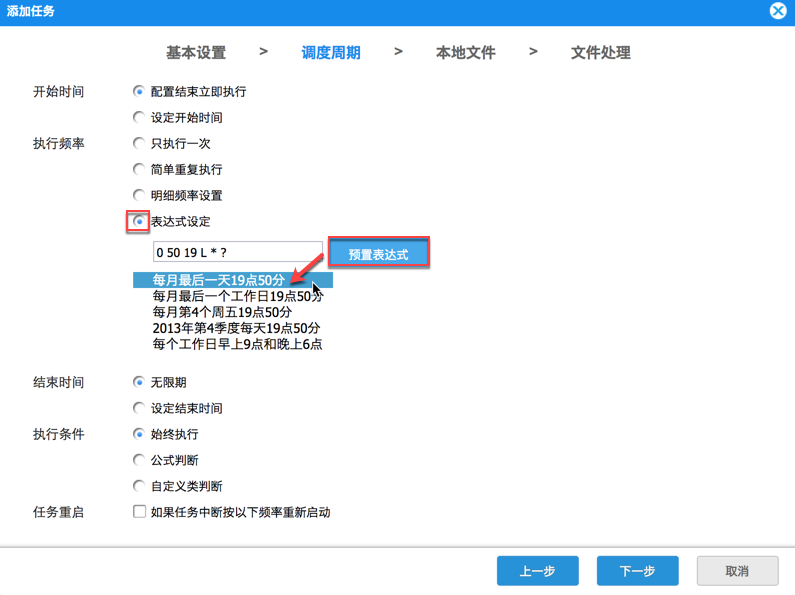The height and width of the screenshot is (595, 795).
Task: Pick preset 每月最后一个工作日19点50分
Action: 237,296
